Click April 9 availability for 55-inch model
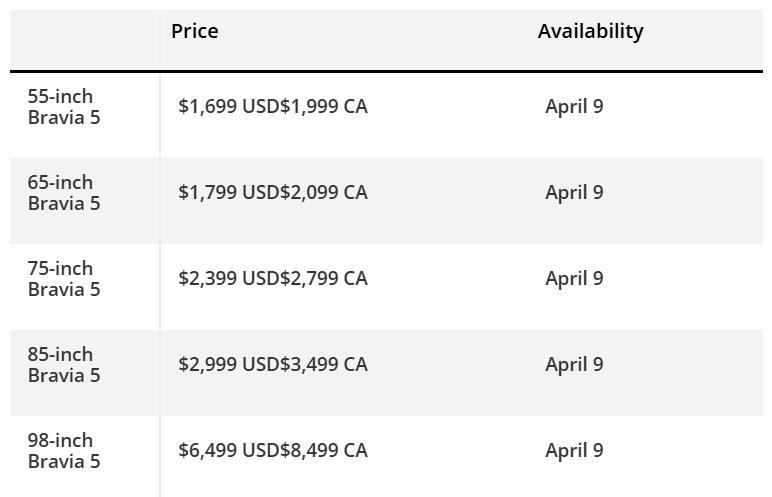The height and width of the screenshot is (497, 772). [x=574, y=106]
